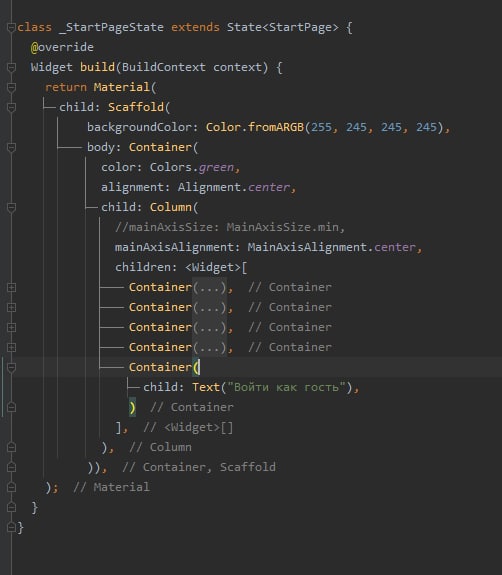Click the string "Войти как гость"
The height and width of the screenshot is (575, 502).
point(286,387)
